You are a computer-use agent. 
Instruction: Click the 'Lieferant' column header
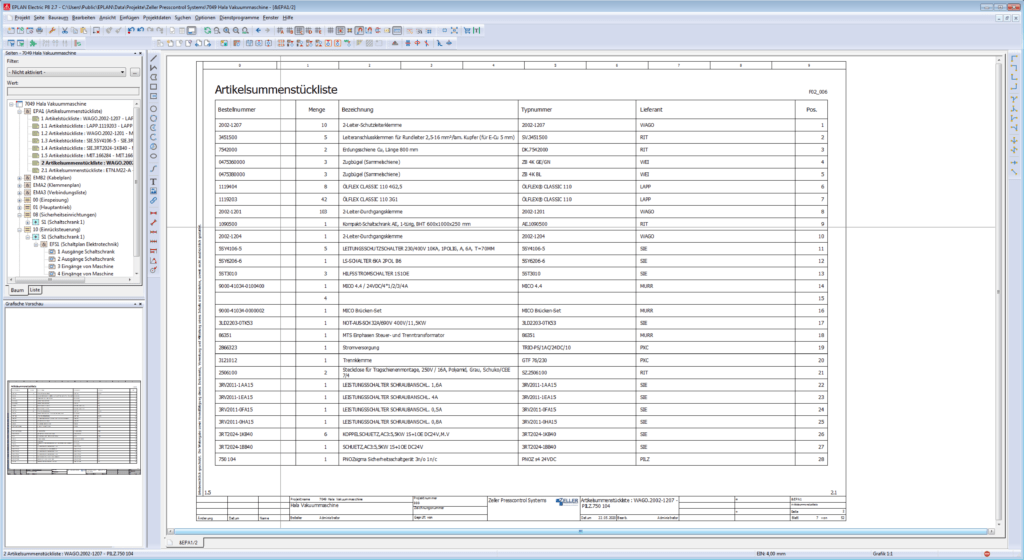pos(651,110)
